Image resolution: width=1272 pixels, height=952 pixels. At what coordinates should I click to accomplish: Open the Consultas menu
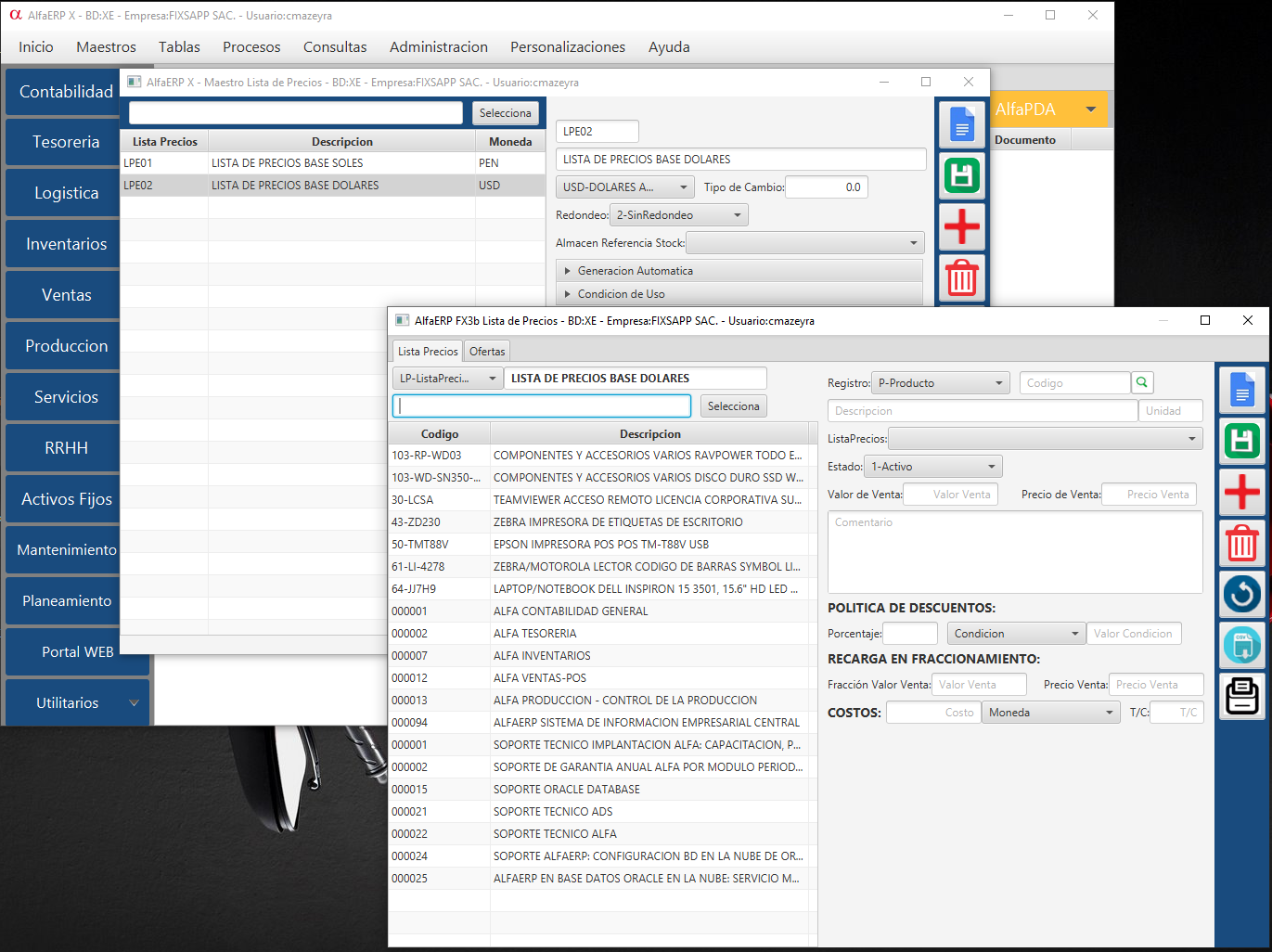click(x=335, y=47)
